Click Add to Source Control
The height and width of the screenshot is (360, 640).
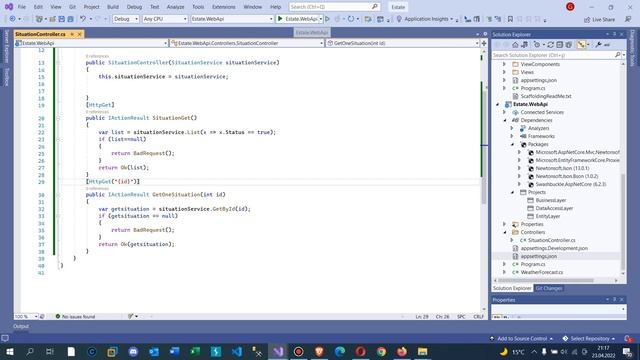pos(521,338)
